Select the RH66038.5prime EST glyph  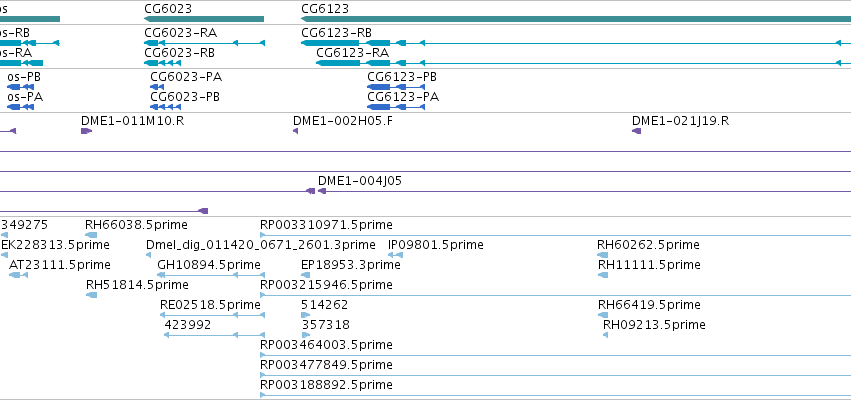(x=91, y=235)
